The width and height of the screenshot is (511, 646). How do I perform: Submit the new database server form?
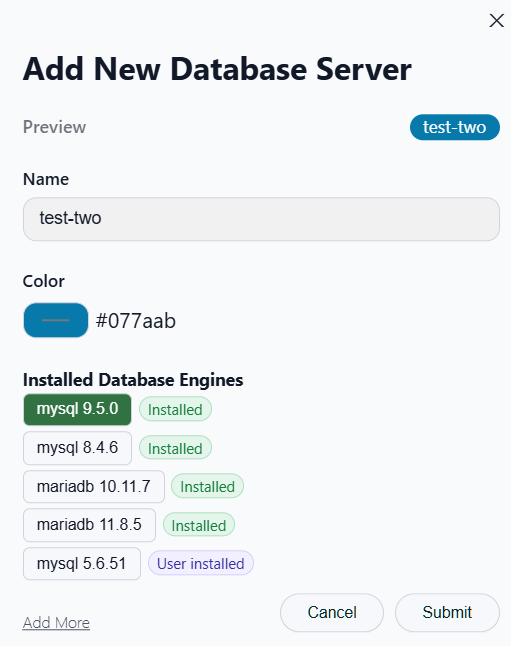coord(447,613)
